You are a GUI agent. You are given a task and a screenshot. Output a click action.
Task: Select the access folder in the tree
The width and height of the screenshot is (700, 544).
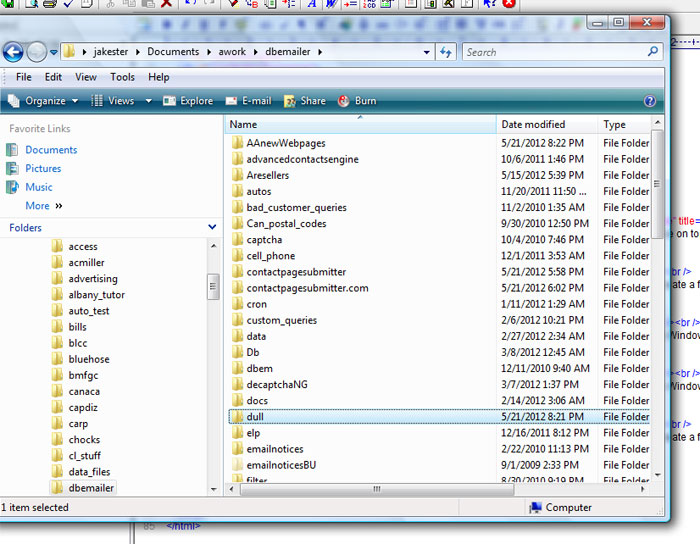point(83,247)
